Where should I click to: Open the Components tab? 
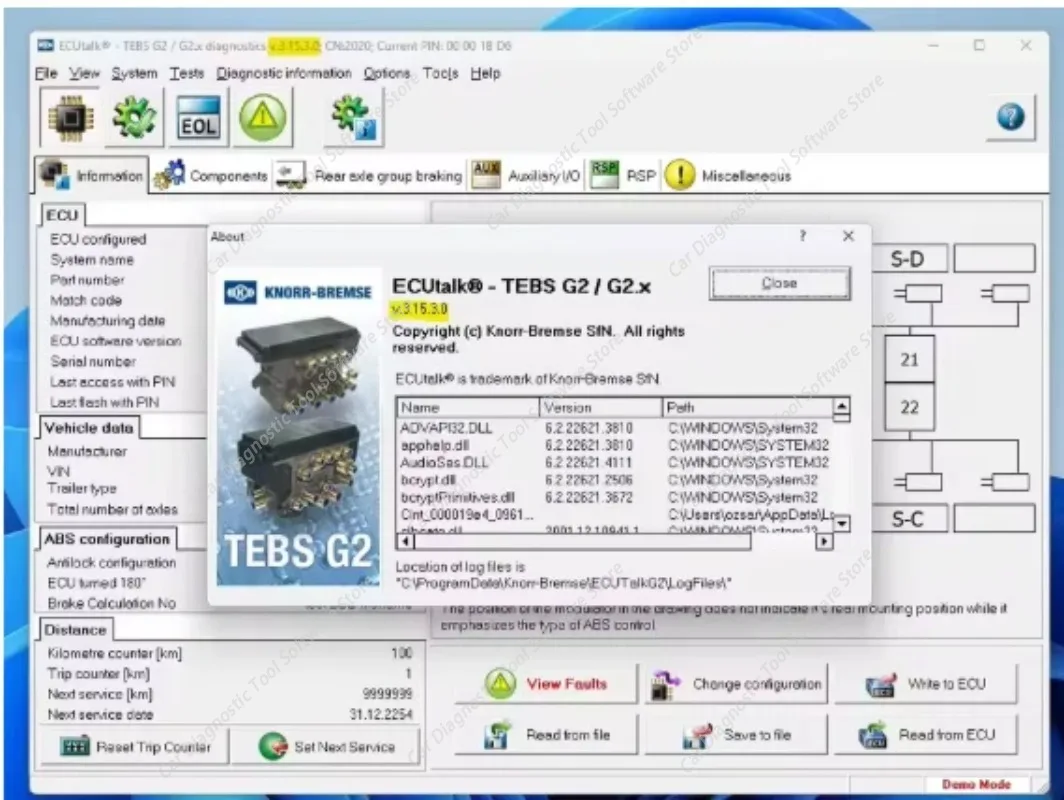click(211, 176)
